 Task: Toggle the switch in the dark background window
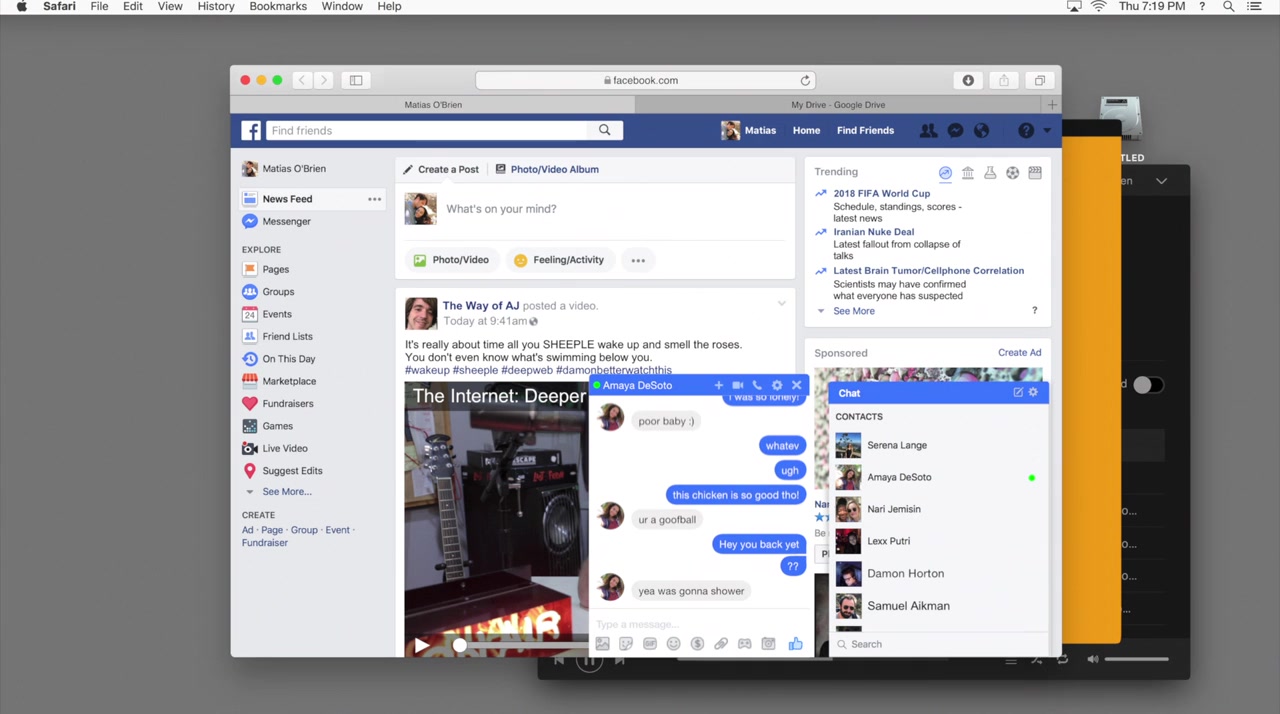point(1148,385)
